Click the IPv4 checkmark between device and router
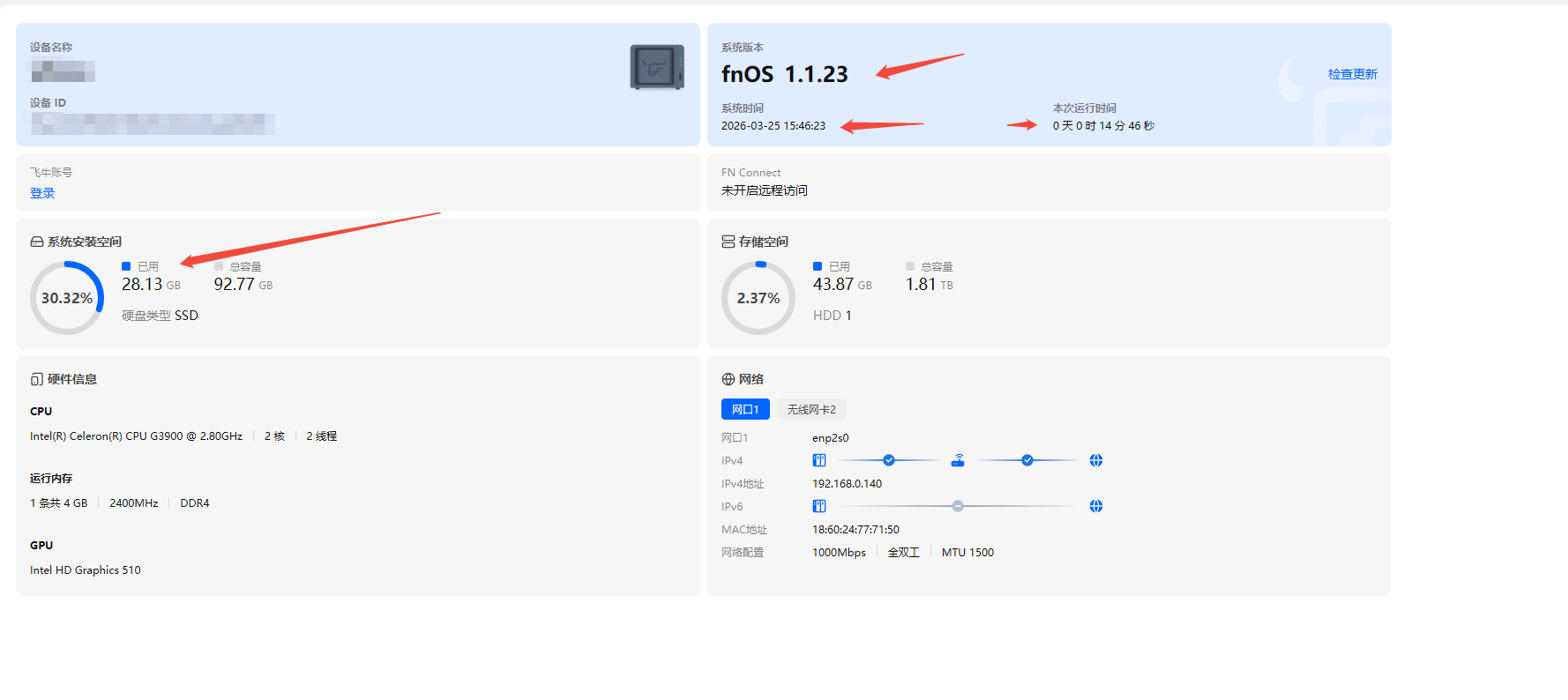The height and width of the screenshot is (700, 1568). pyautogui.click(x=889, y=460)
